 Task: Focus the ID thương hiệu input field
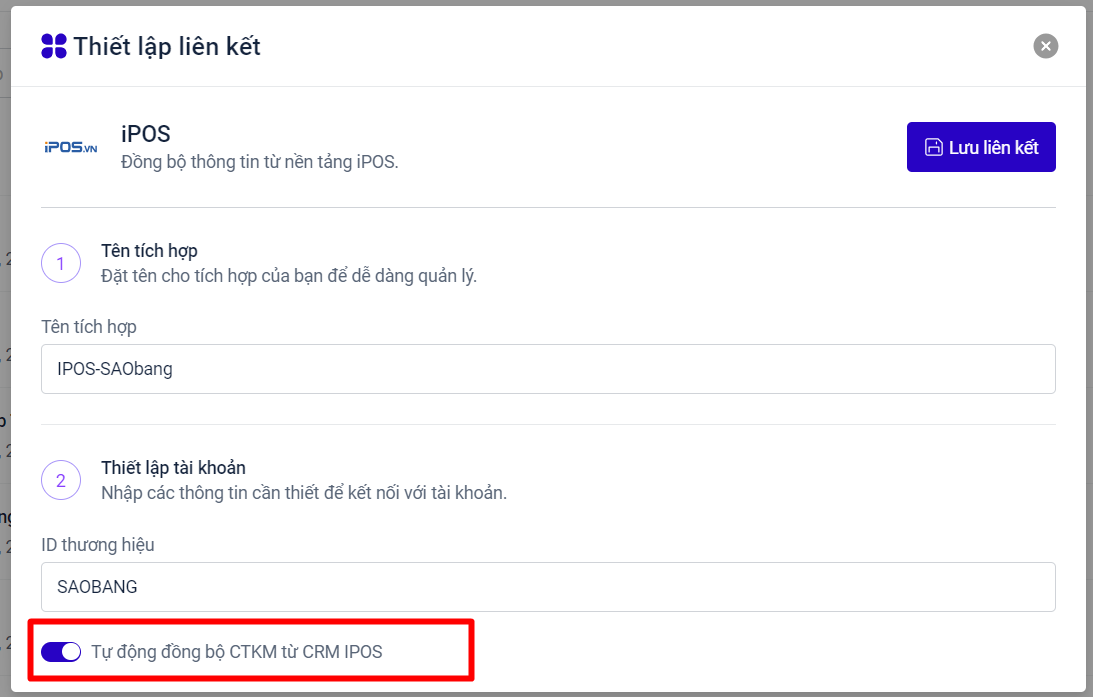click(548, 587)
